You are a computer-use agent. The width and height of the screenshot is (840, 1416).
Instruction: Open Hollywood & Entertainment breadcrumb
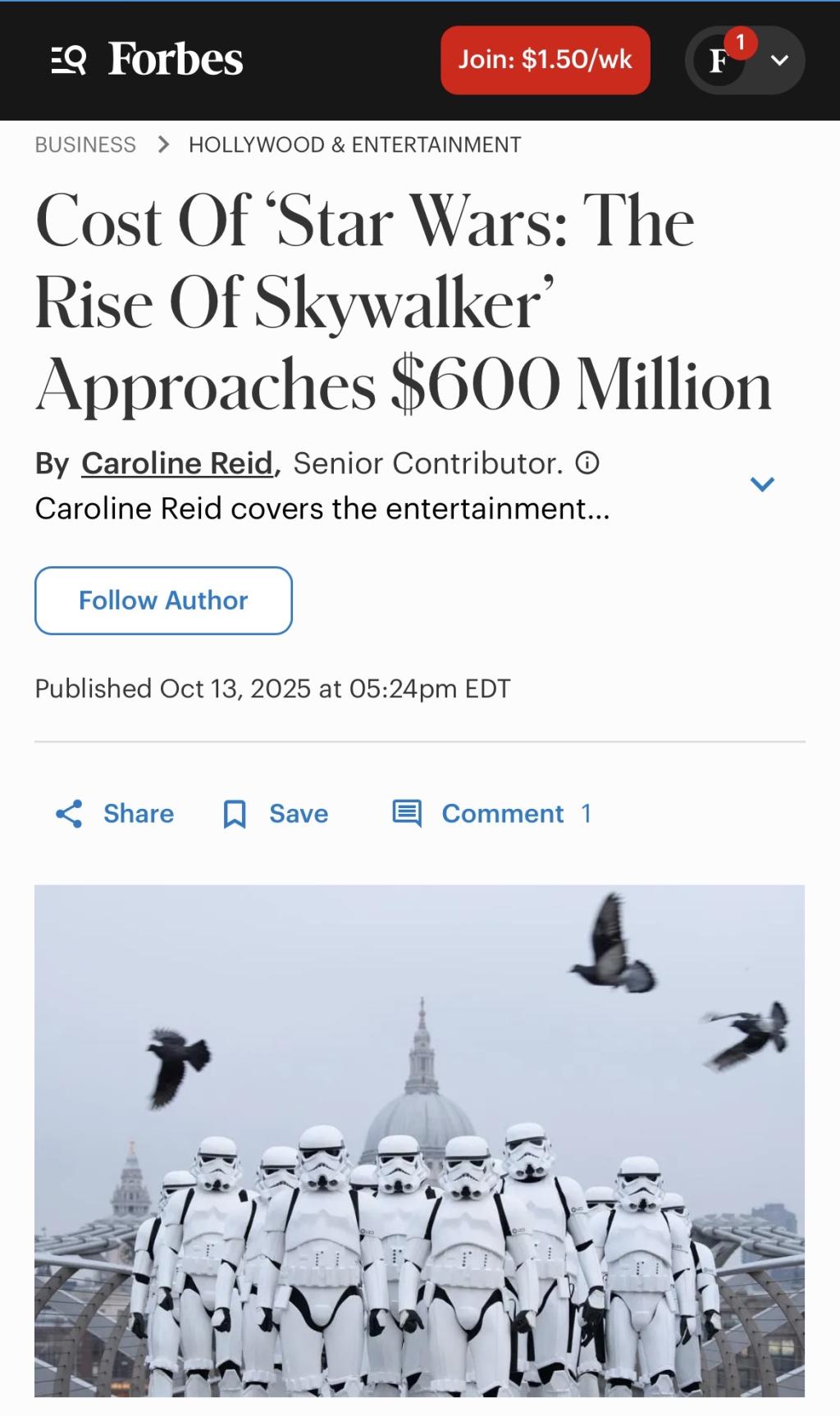click(x=354, y=145)
